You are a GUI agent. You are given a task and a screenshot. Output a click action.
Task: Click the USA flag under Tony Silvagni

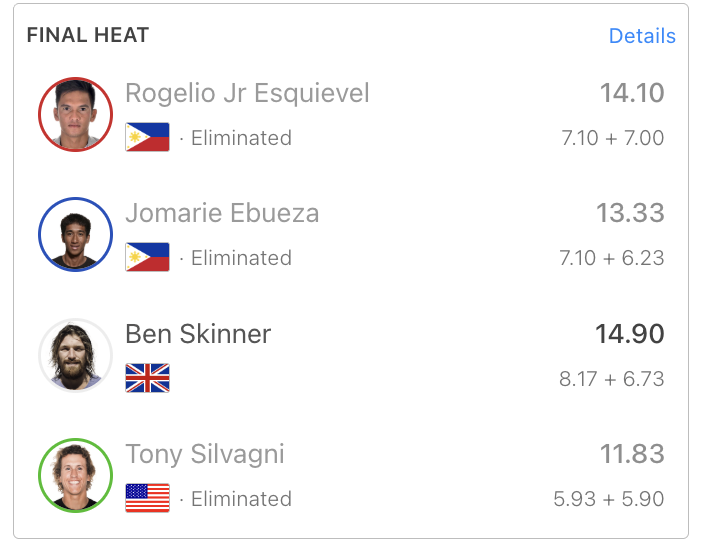(x=147, y=498)
